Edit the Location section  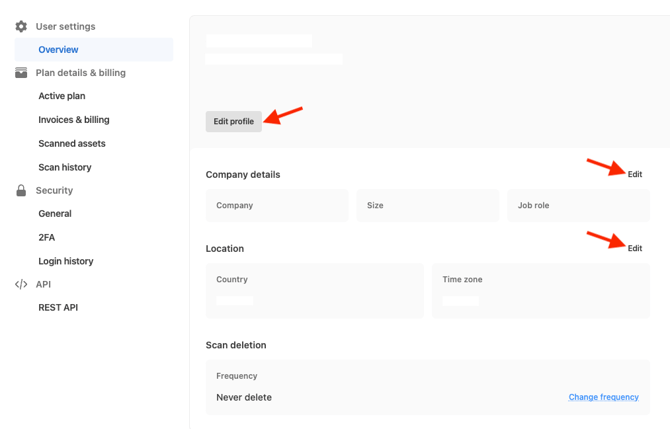coord(635,248)
